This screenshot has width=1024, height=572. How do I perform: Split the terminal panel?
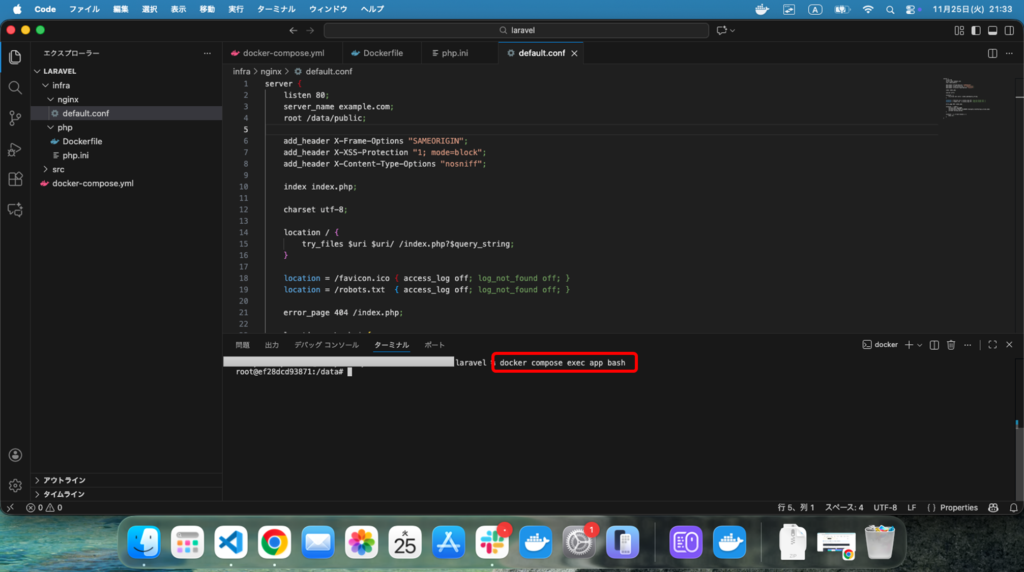coord(934,344)
